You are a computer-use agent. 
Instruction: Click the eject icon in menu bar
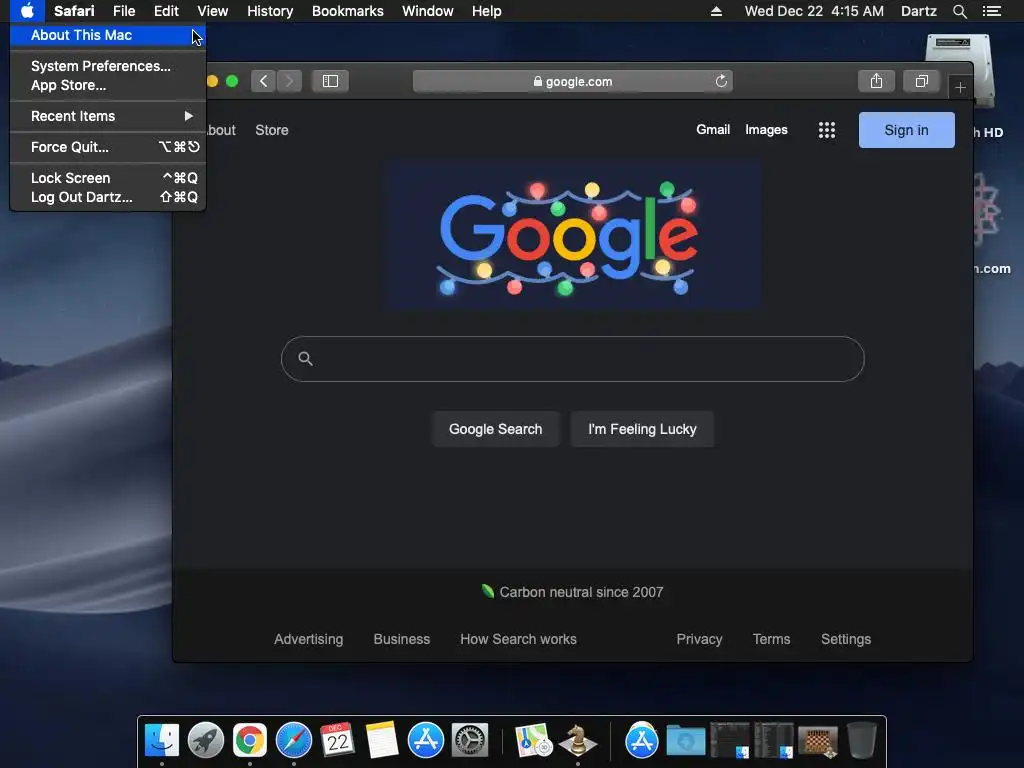tap(716, 11)
